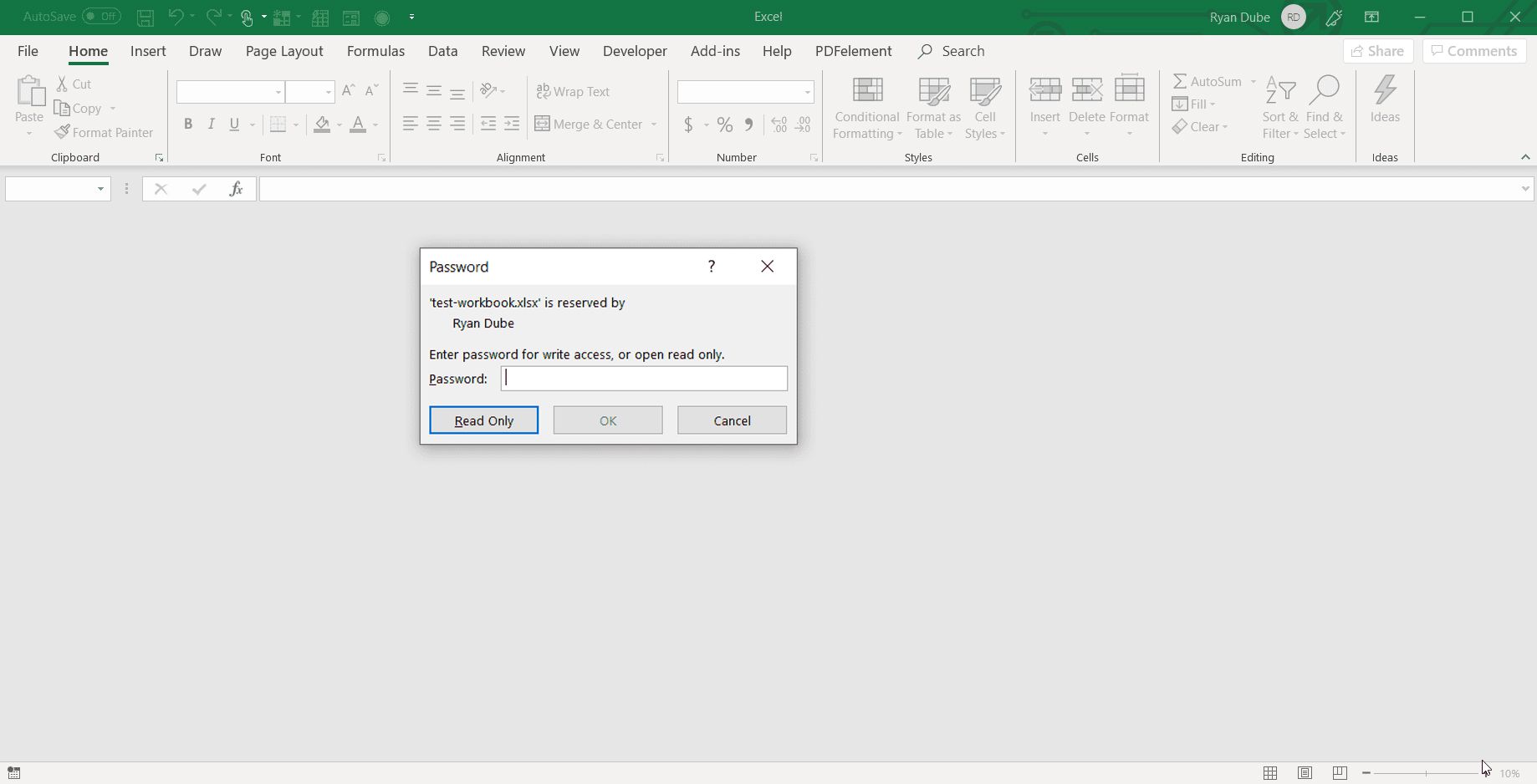Toggle Bold formatting

click(x=188, y=124)
